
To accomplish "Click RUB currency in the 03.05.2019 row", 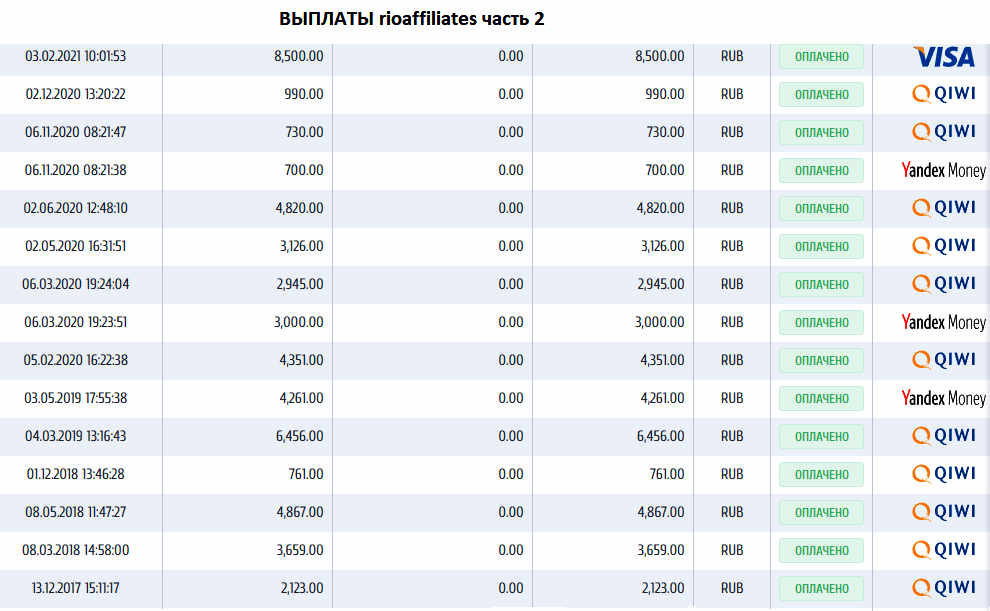I will pyautogui.click(x=732, y=398).
